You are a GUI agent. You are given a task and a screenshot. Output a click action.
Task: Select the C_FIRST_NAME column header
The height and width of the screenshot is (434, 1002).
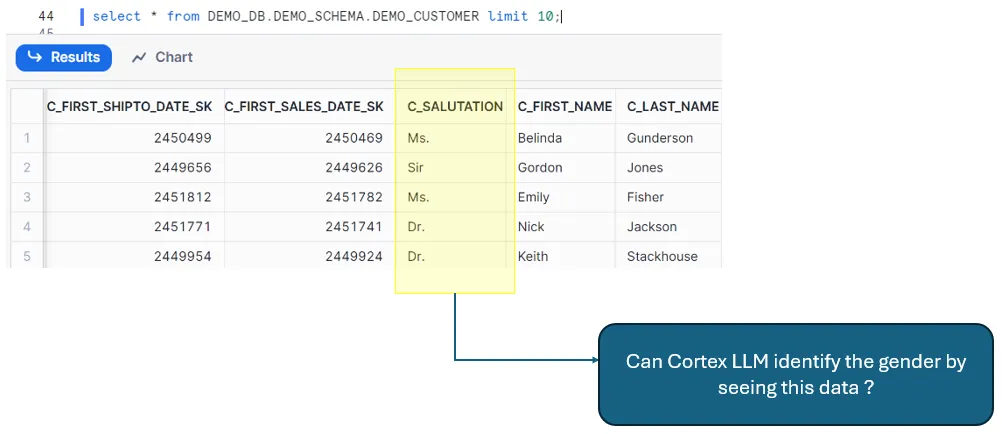[x=564, y=106]
